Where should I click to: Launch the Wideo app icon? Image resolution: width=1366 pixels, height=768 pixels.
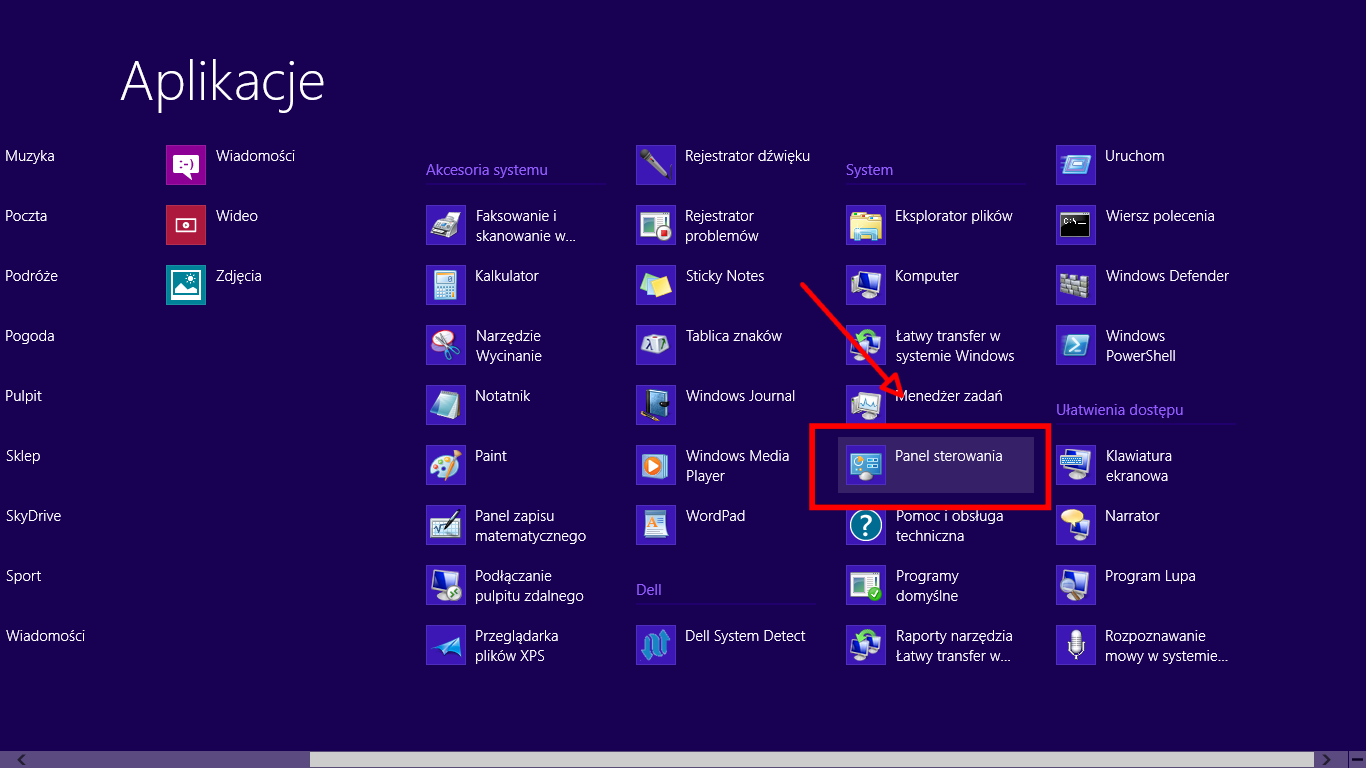(186, 225)
